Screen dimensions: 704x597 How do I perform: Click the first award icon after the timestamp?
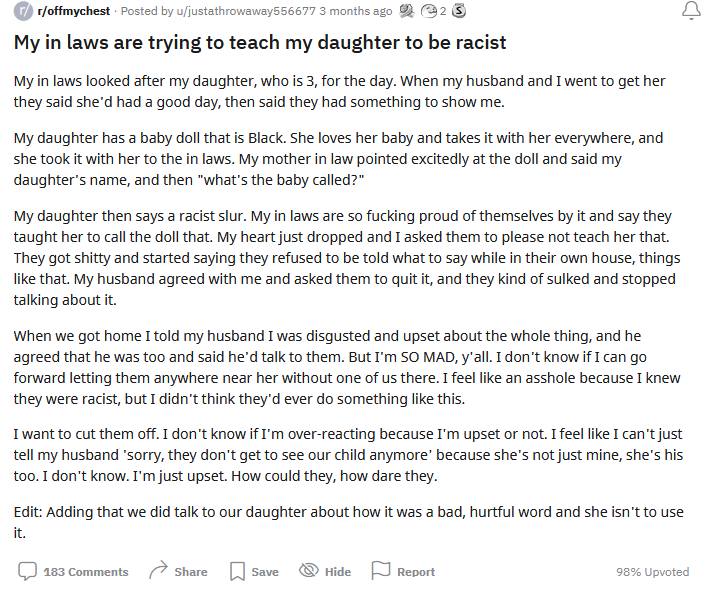pos(407,11)
